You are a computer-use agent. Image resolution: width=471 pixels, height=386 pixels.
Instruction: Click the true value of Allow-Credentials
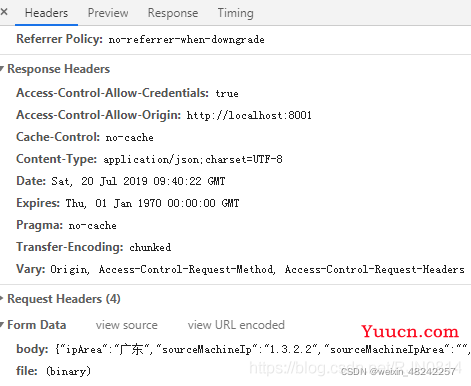pos(227,93)
